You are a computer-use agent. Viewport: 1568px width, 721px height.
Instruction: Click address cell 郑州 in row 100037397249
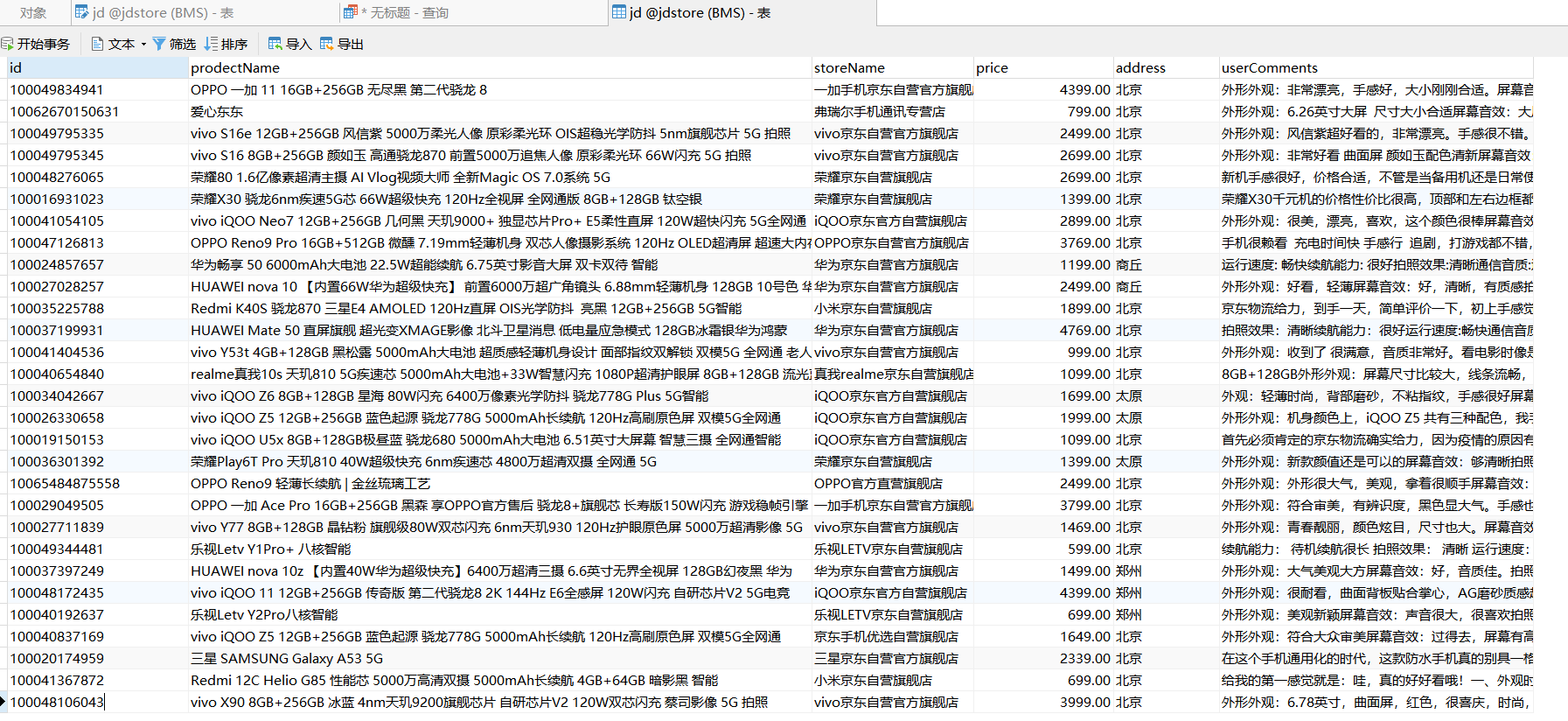pyautogui.click(x=1167, y=571)
